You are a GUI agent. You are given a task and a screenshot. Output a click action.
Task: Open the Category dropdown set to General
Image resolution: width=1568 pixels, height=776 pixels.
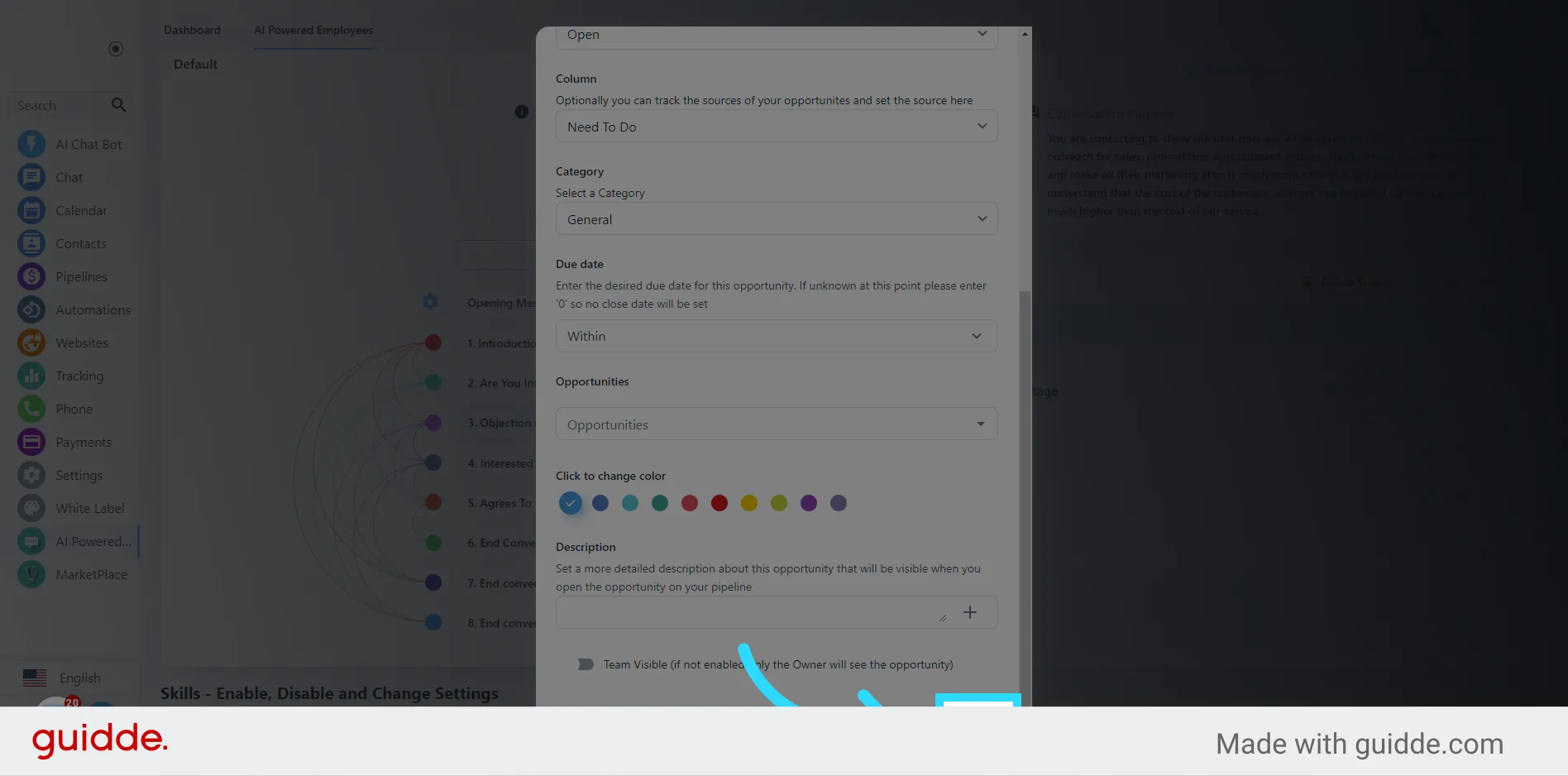pyautogui.click(x=777, y=219)
